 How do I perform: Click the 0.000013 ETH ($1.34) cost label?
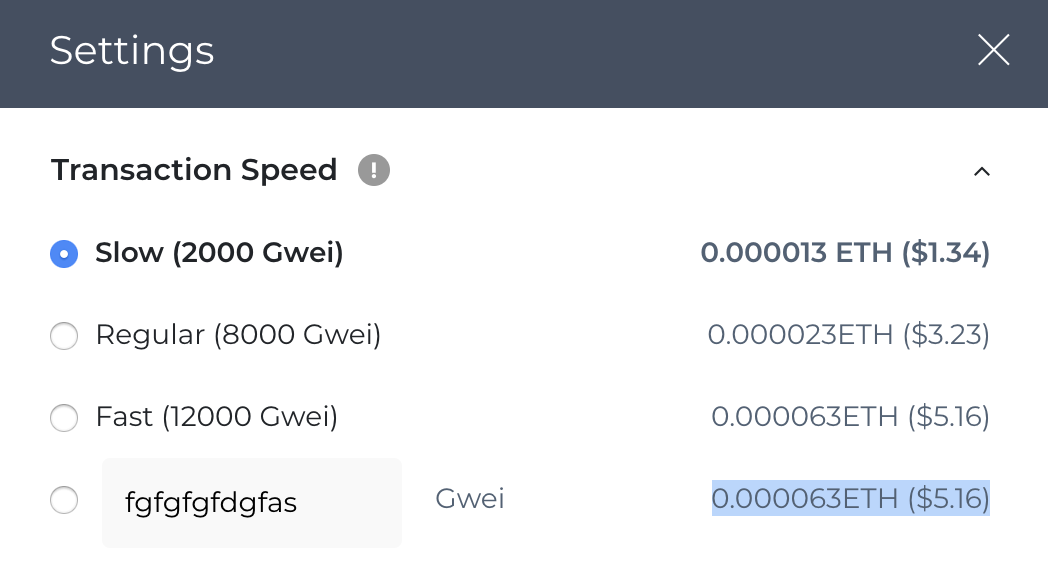pos(846,253)
